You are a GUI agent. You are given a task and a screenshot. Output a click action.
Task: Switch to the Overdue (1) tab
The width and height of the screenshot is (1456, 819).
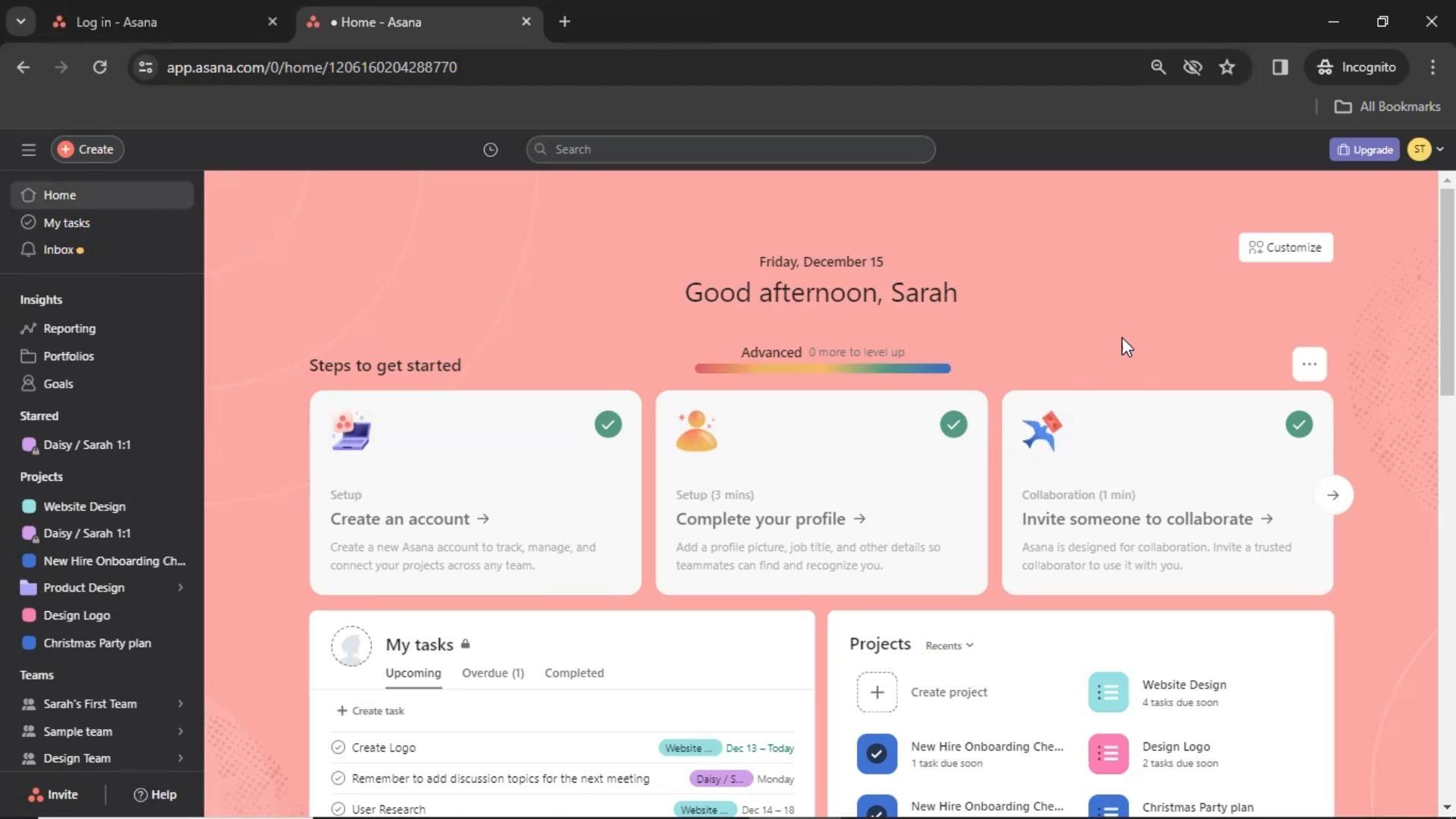493,673
